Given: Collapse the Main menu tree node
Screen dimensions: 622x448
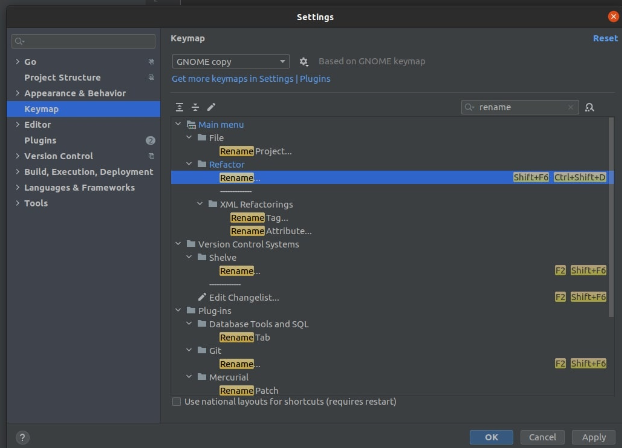Looking at the screenshot, I should tap(179, 125).
